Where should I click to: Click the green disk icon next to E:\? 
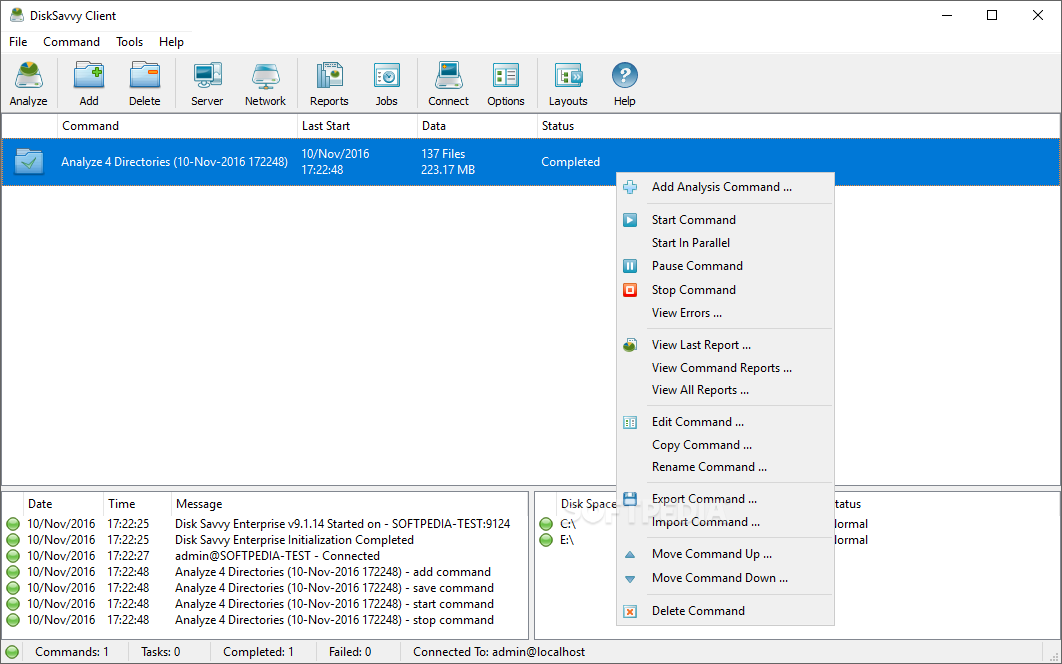[x=546, y=540]
